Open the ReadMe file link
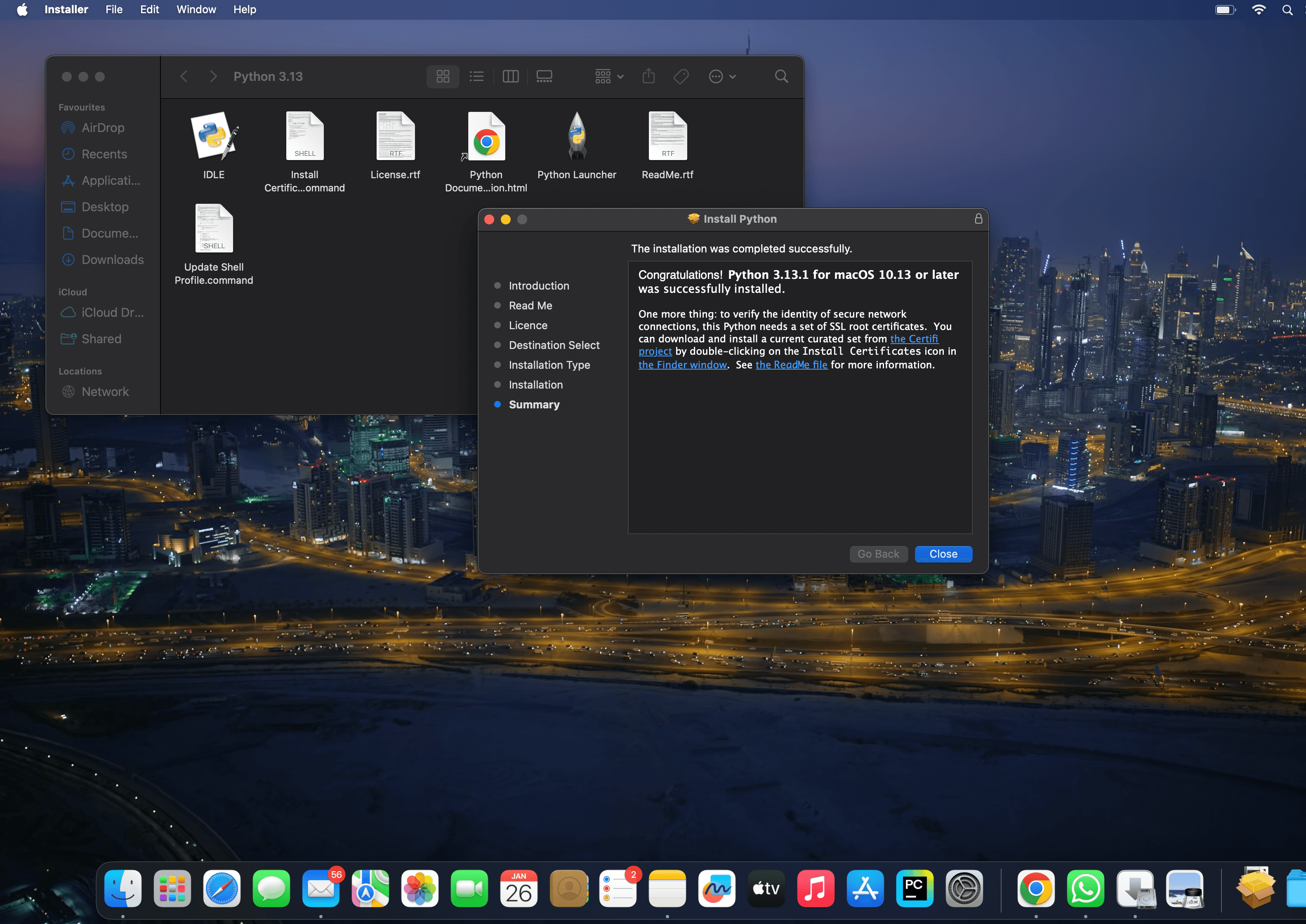The image size is (1306, 924). tap(791, 365)
